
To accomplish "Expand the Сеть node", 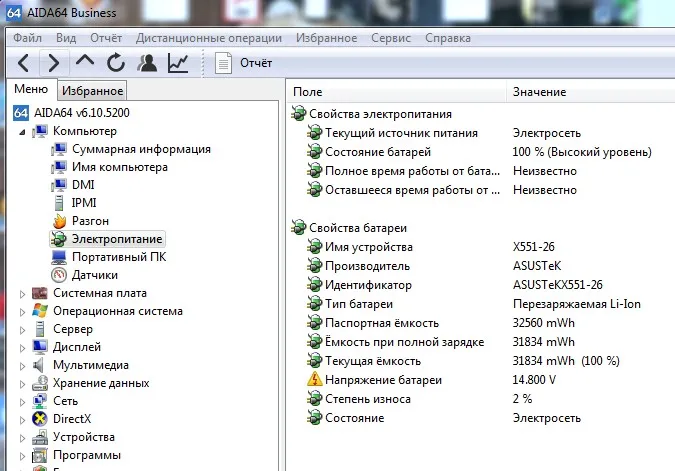I will pyautogui.click(x=22, y=402).
